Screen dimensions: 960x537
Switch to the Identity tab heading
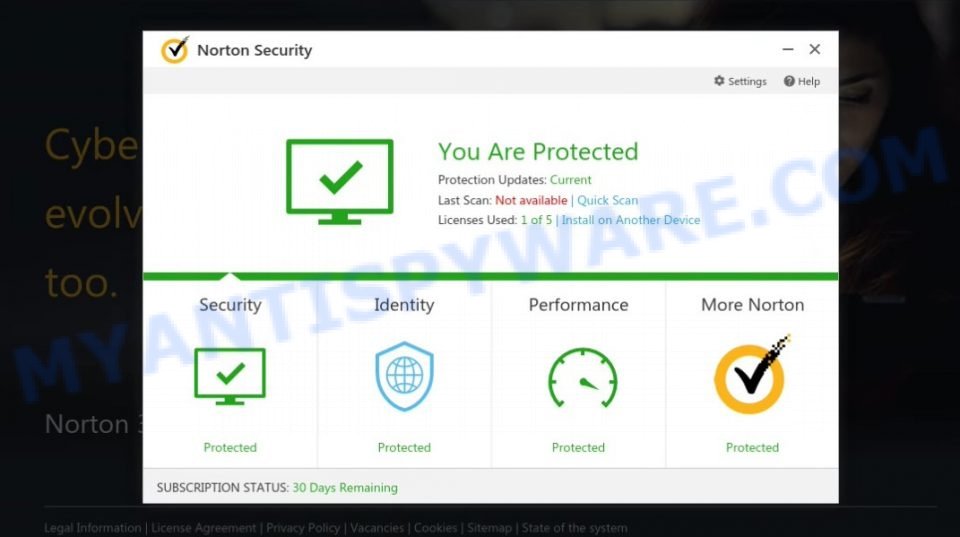pyautogui.click(x=404, y=305)
